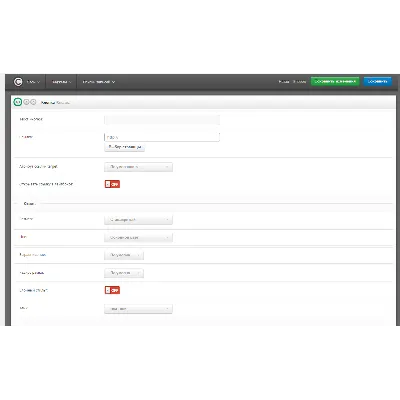The width and height of the screenshot is (400, 400).
Task: Select the third grey step circle
Action: pos(33,102)
